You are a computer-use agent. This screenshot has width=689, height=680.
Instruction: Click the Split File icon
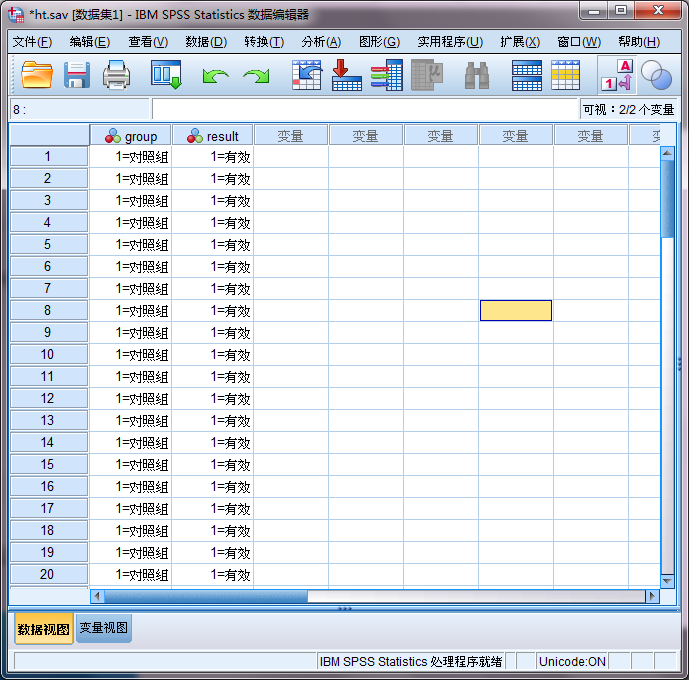pyautogui.click(x=526, y=76)
